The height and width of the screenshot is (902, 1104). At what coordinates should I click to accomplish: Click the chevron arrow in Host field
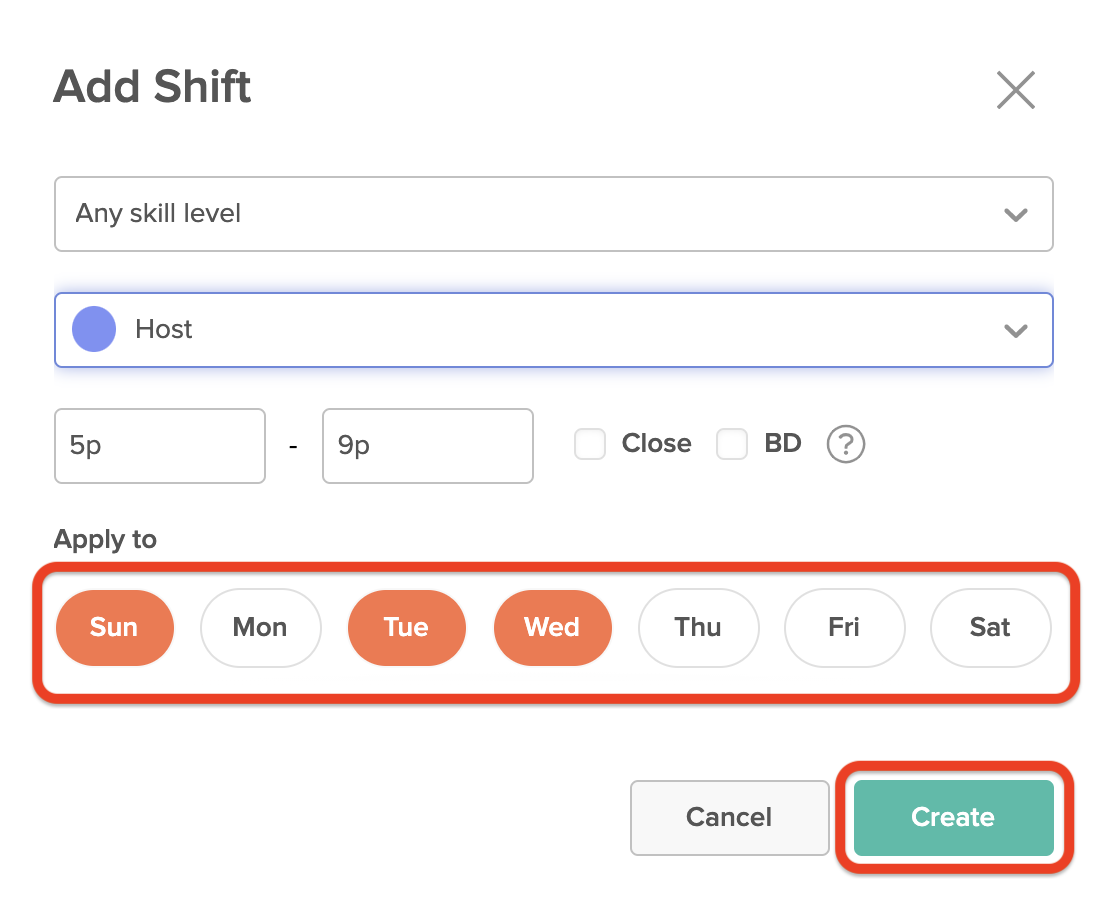pos(1015,331)
